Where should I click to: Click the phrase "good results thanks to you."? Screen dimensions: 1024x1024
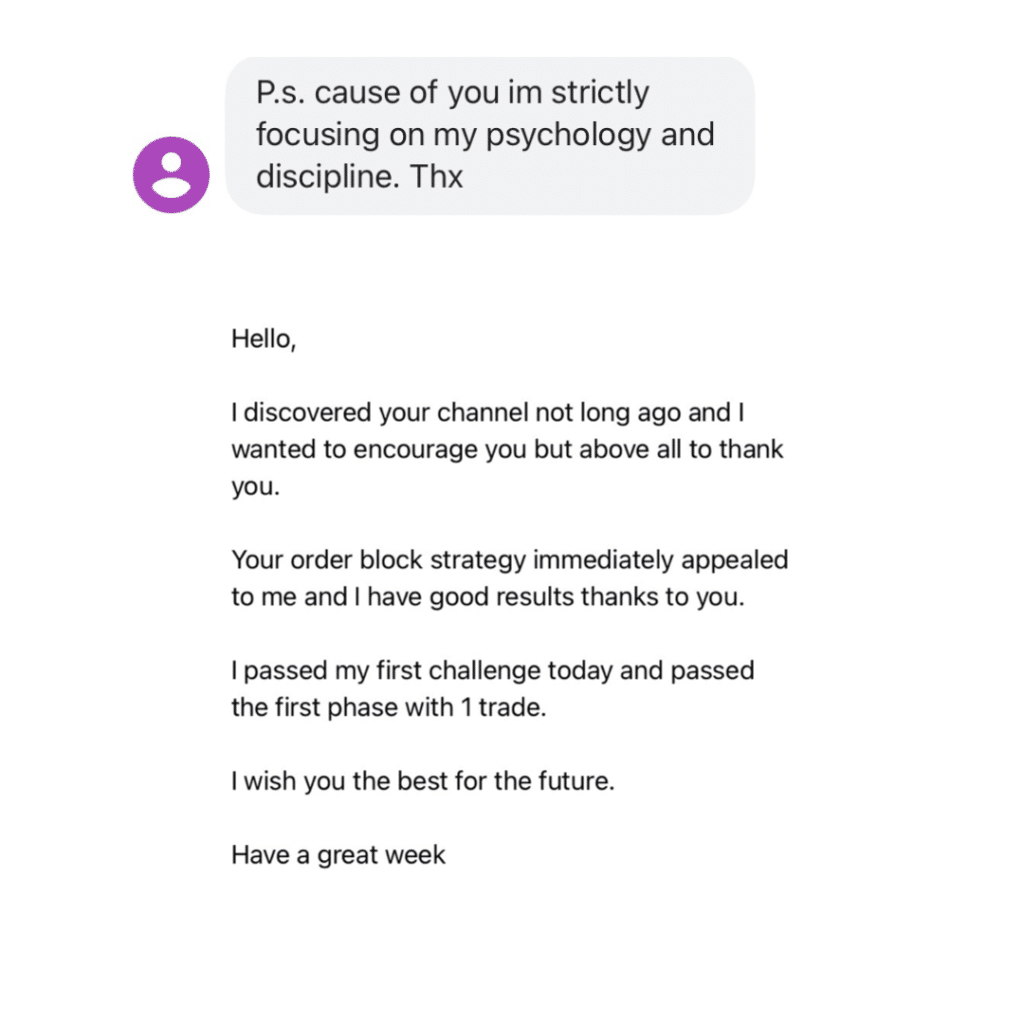point(587,598)
